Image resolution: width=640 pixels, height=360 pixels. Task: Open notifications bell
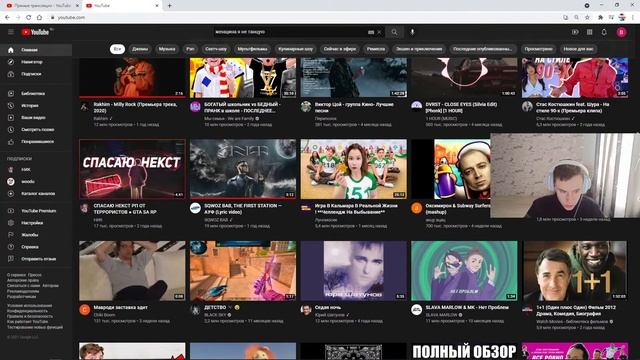(604, 32)
